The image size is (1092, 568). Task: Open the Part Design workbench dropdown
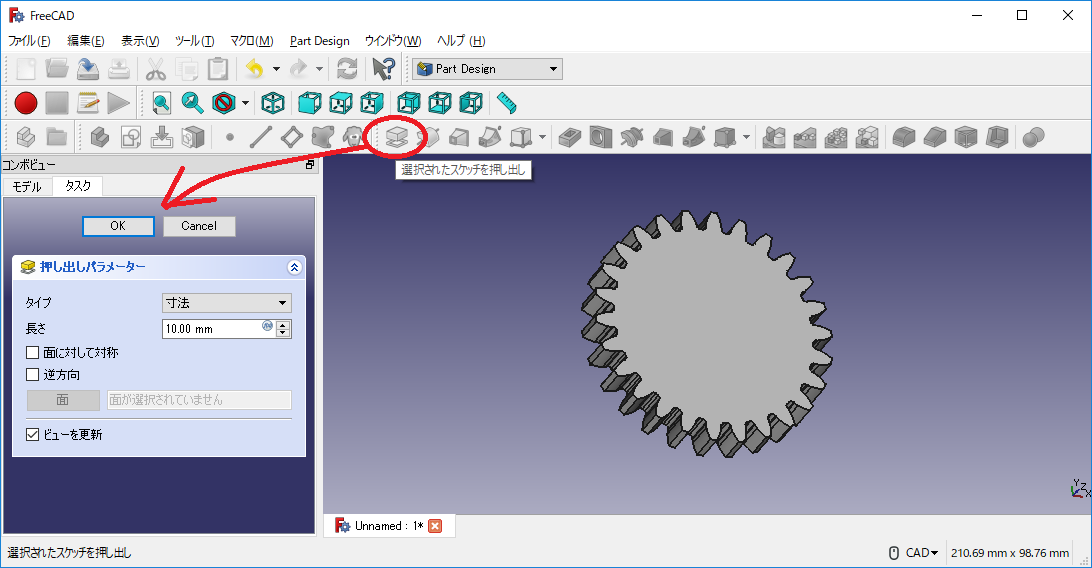[488, 69]
